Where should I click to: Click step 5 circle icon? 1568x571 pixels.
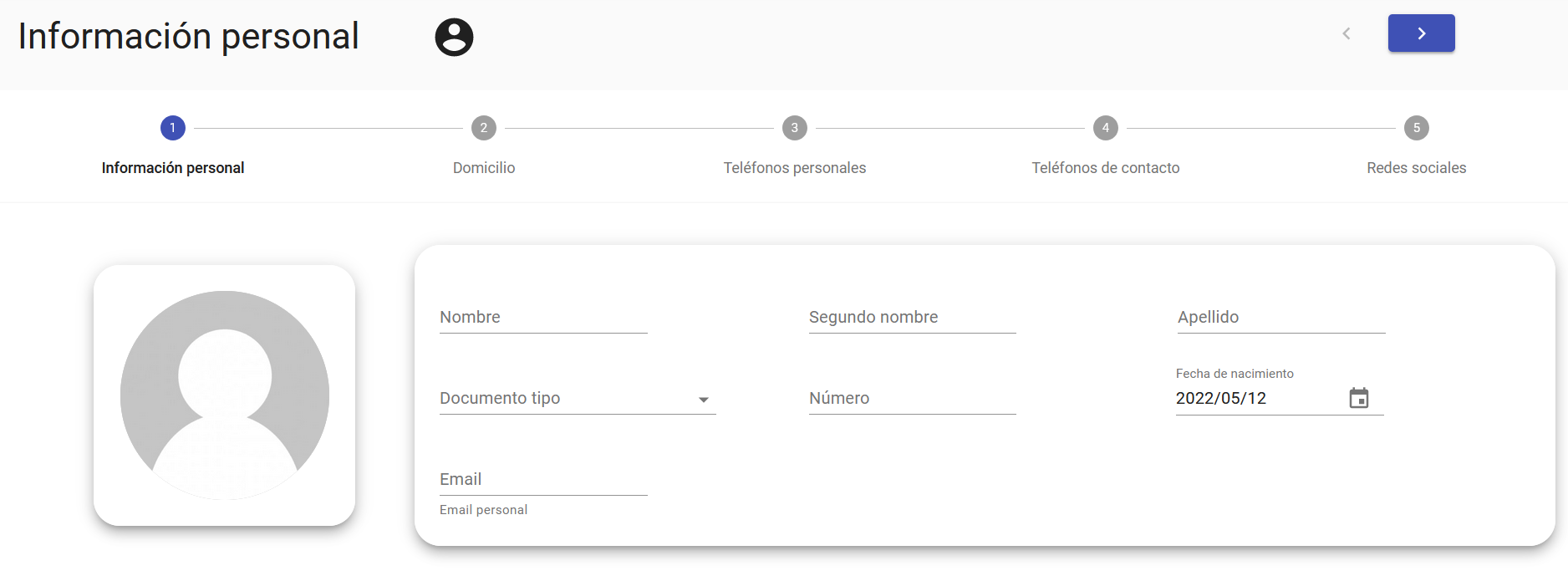(1416, 128)
